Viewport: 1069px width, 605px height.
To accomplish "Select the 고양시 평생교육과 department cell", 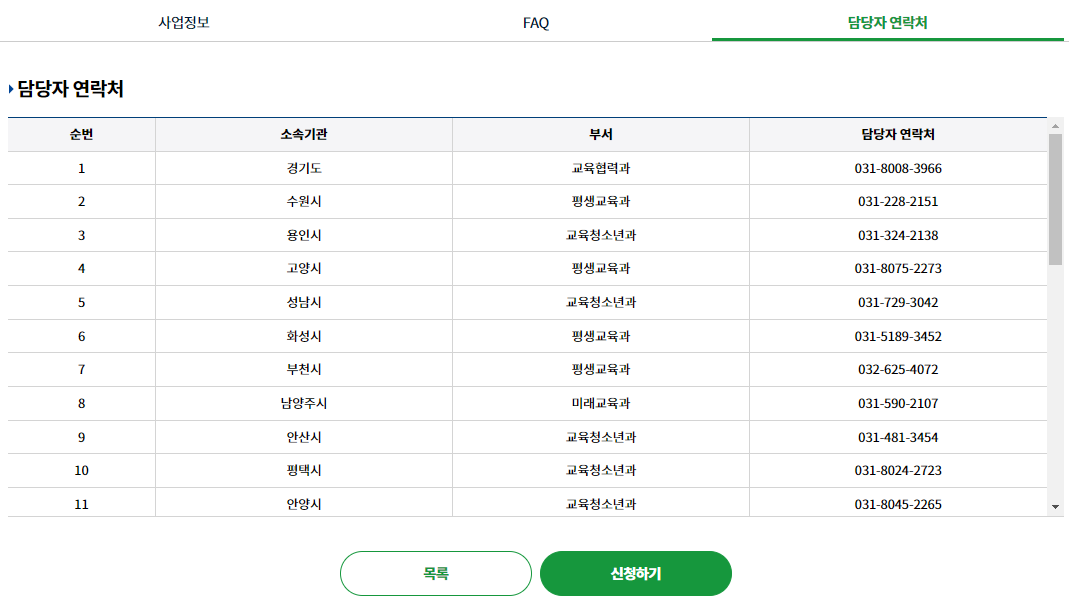I will [x=600, y=269].
